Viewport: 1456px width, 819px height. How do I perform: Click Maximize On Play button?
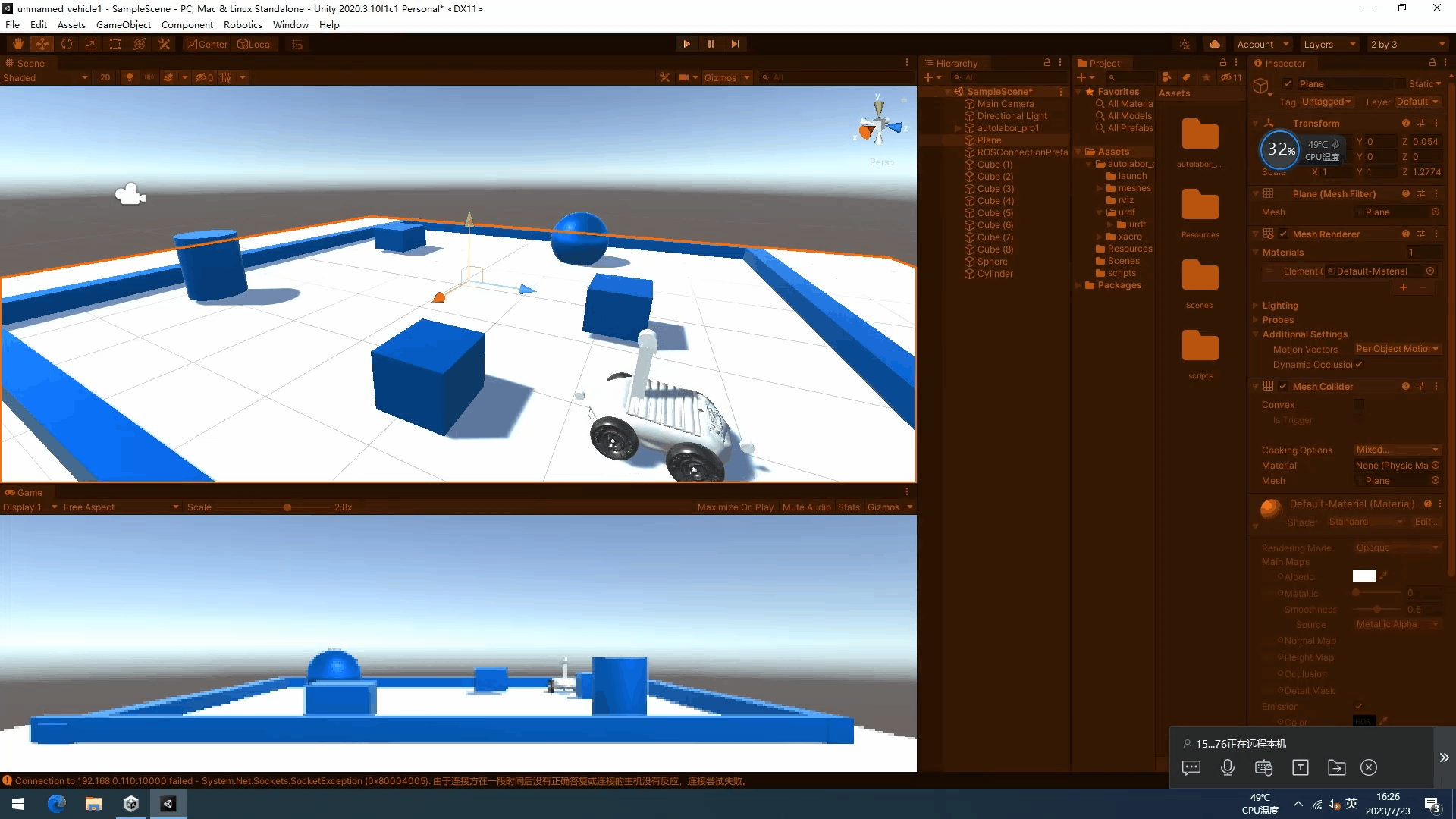pos(735,507)
